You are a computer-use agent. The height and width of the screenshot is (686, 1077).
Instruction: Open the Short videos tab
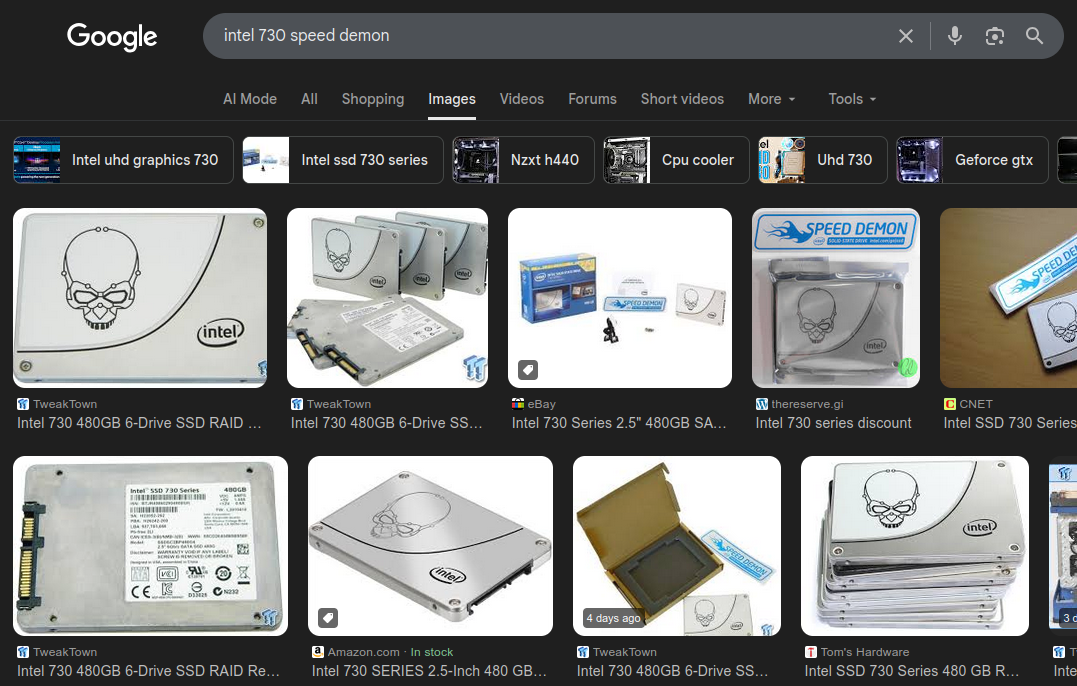coord(682,99)
